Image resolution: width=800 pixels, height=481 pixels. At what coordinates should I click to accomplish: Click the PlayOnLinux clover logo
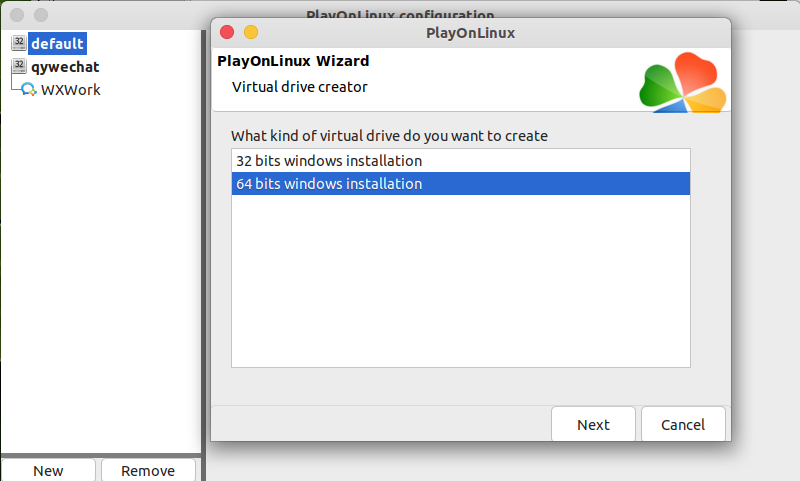(683, 83)
